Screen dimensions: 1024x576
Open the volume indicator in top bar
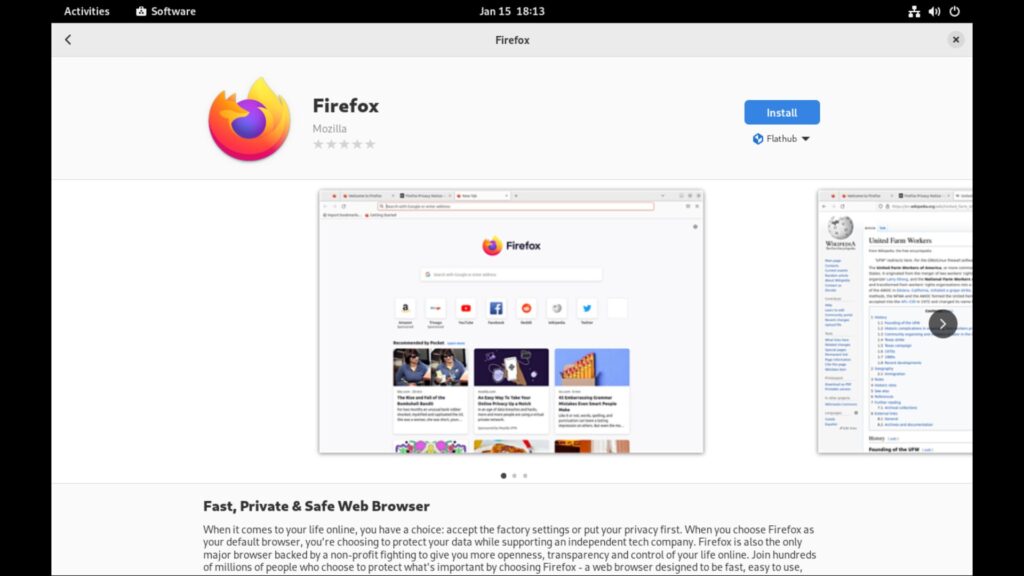(x=934, y=11)
